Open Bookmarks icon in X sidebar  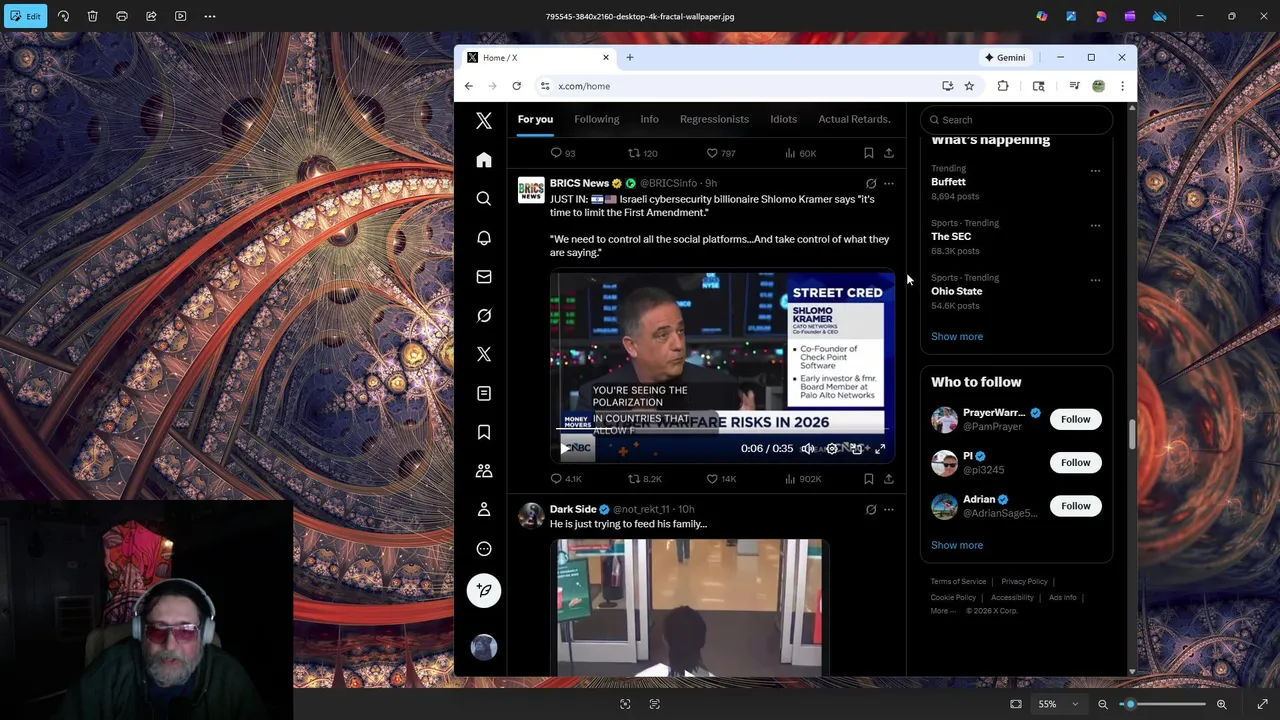[484, 432]
